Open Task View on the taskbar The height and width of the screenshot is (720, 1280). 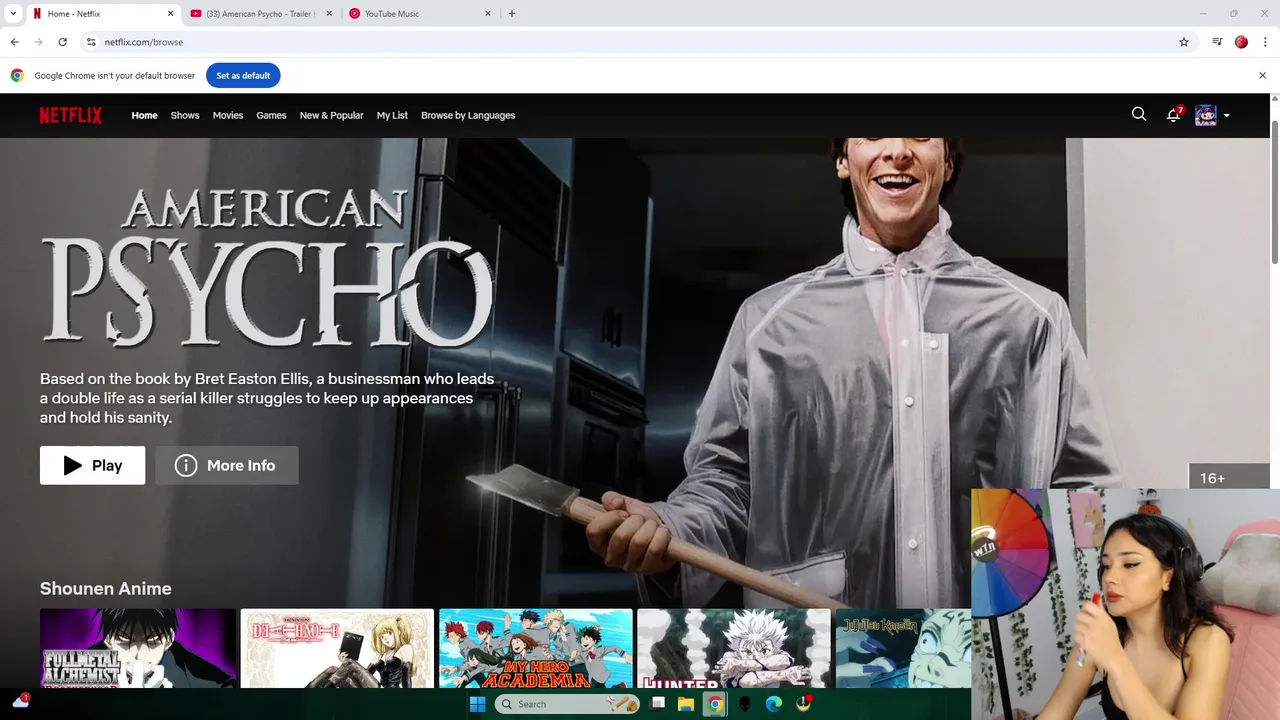tap(657, 704)
